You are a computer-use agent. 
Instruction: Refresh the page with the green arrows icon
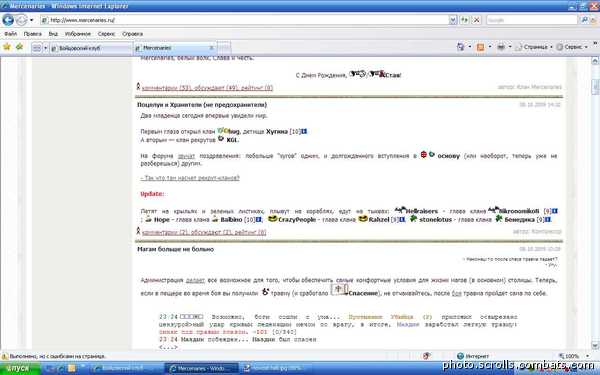465,20
